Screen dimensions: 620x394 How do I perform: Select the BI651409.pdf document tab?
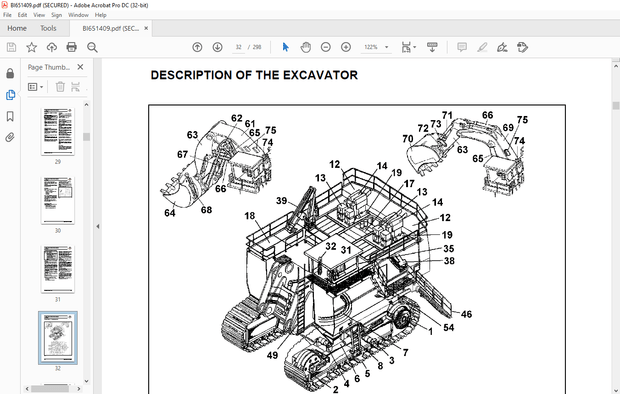click(x=110, y=28)
